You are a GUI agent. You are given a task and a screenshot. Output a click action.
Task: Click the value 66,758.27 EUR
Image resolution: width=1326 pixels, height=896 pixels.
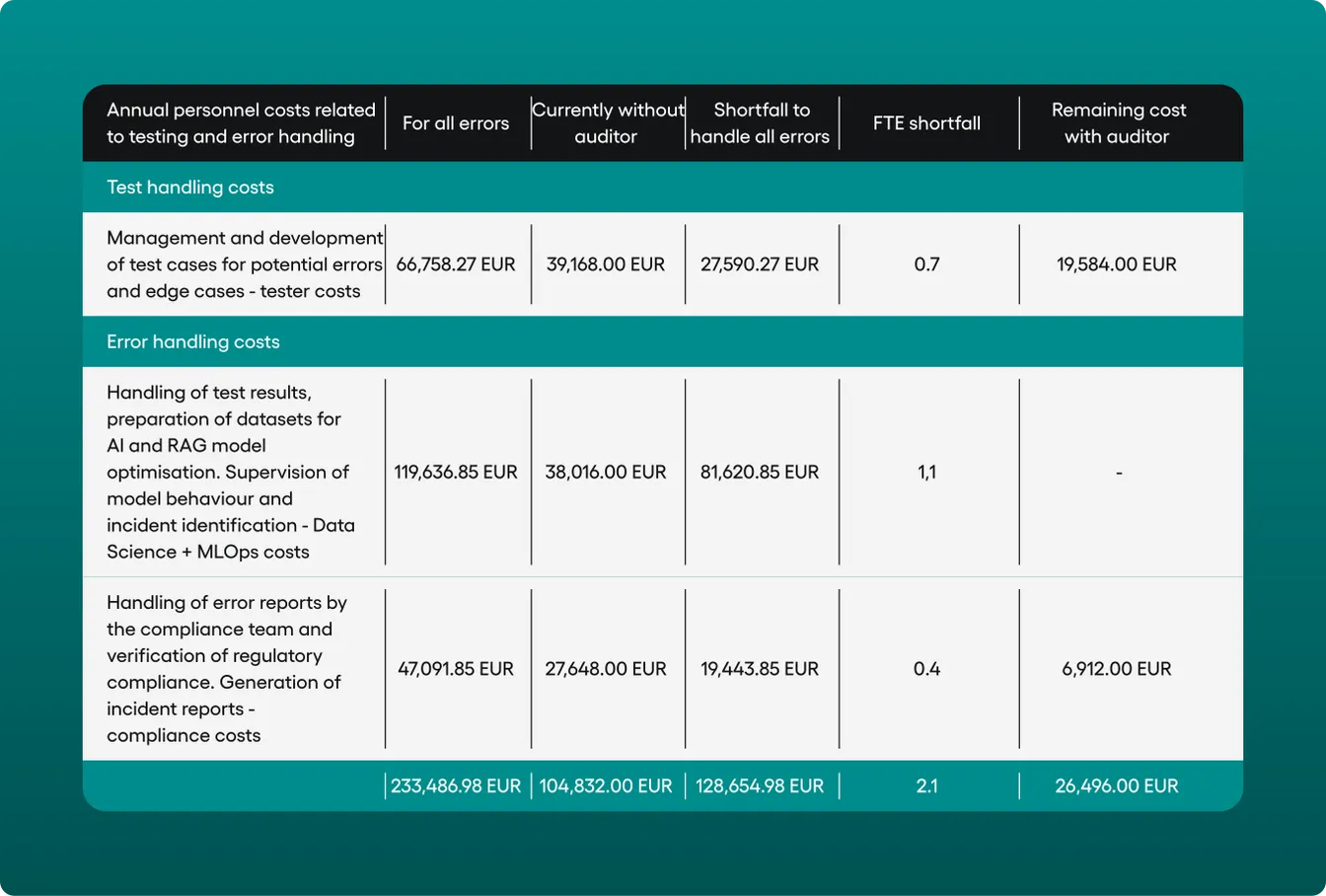[456, 264]
